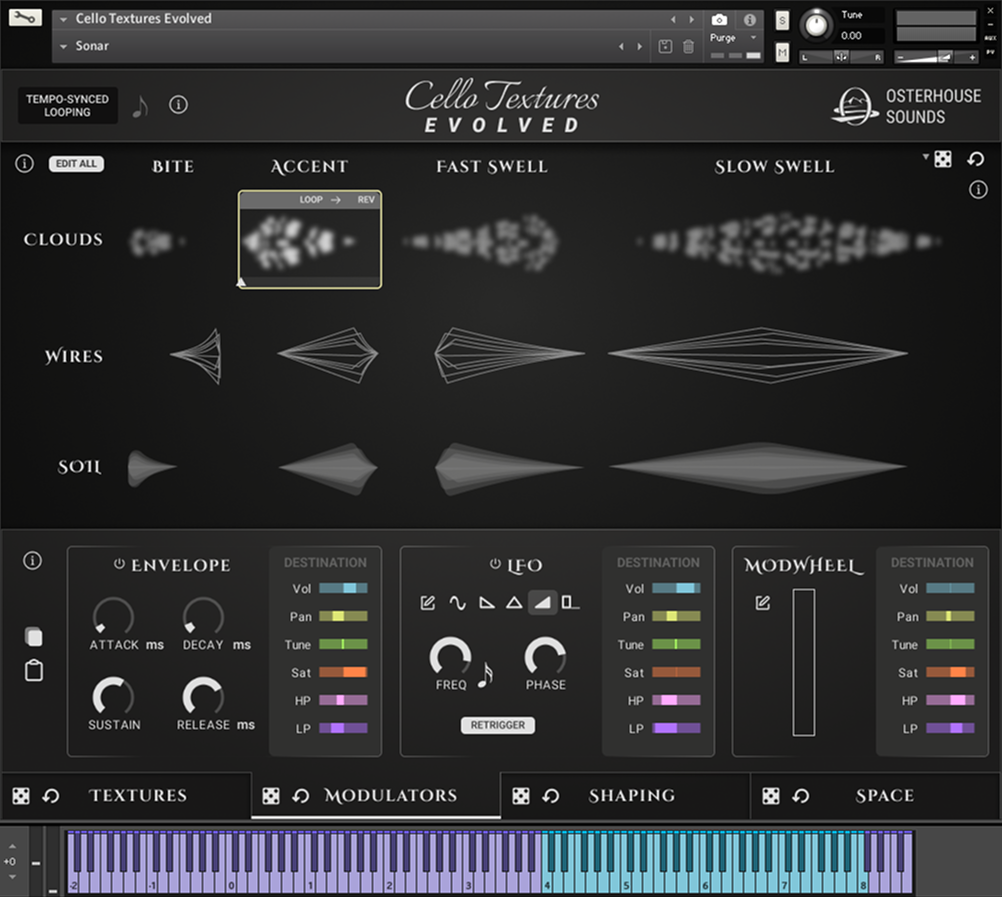Open the Kontakt wrench settings icon
This screenshot has width=1002, height=897.
25,17
